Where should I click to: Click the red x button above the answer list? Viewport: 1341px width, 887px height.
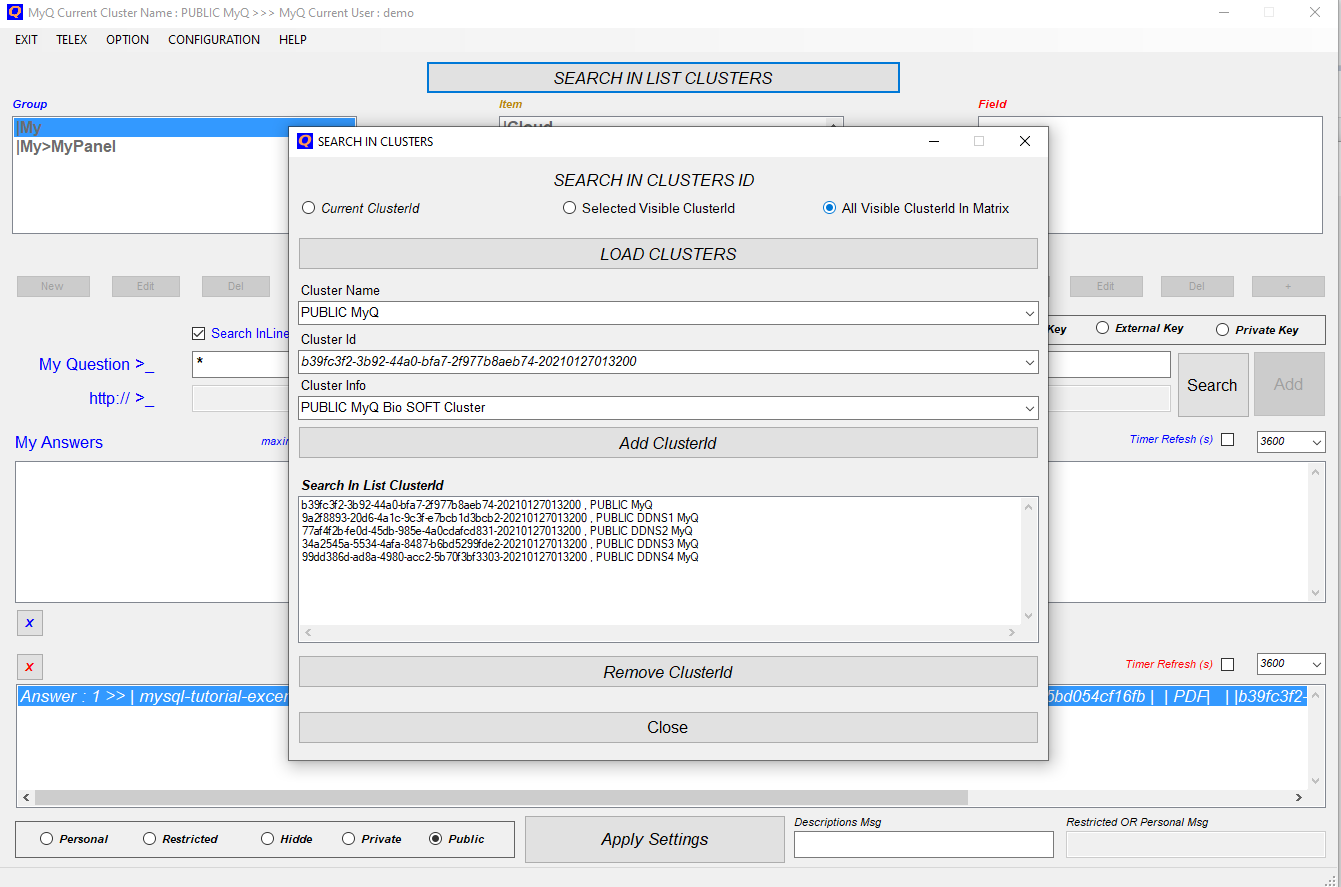pyautogui.click(x=29, y=667)
